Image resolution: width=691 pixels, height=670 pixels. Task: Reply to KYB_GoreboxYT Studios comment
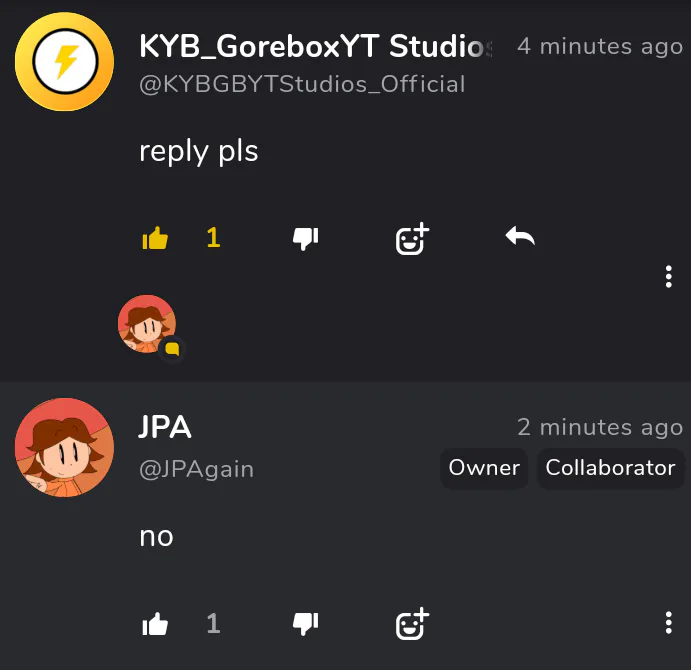(x=520, y=236)
